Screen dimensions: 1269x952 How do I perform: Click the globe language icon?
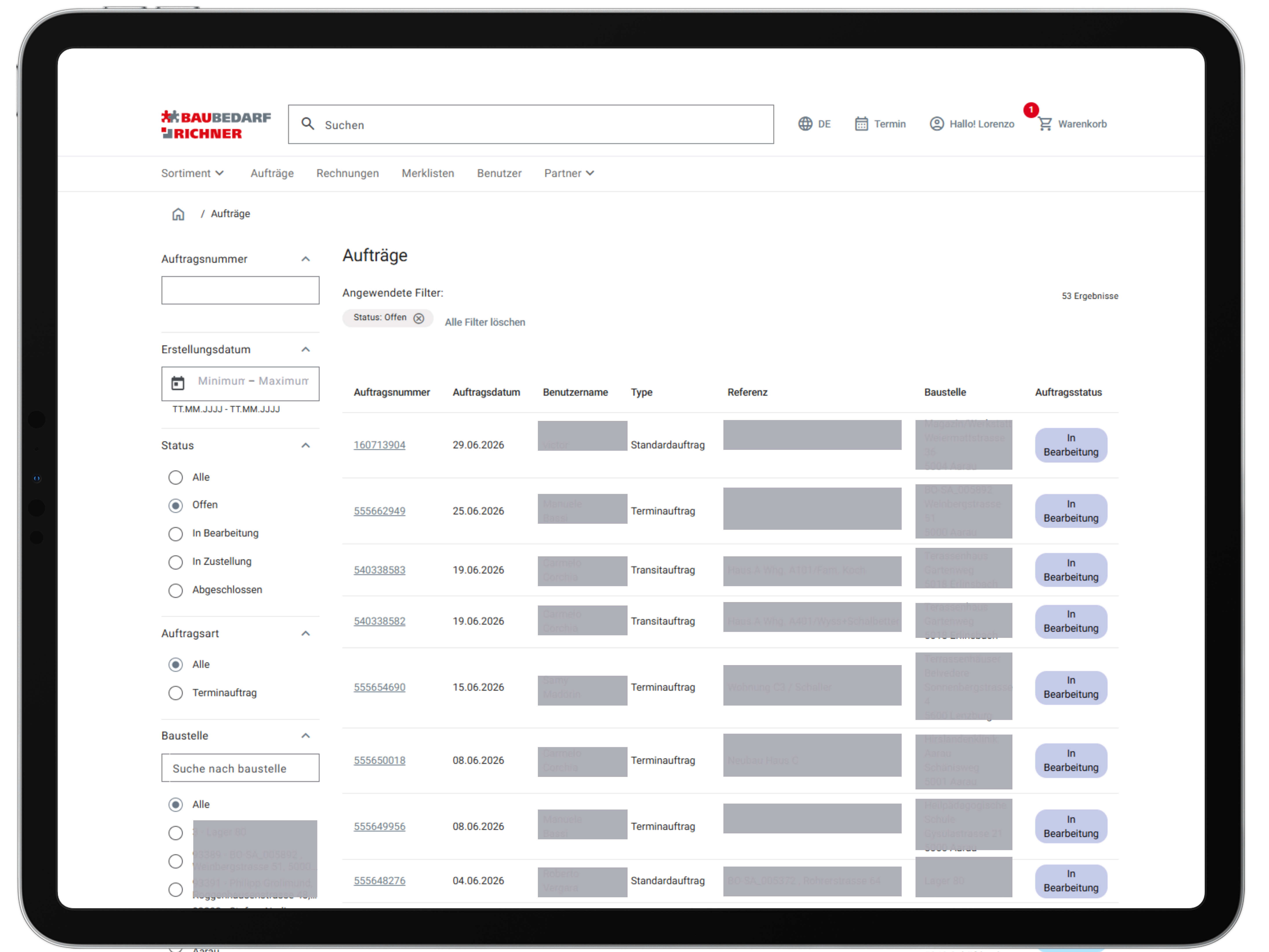(805, 124)
